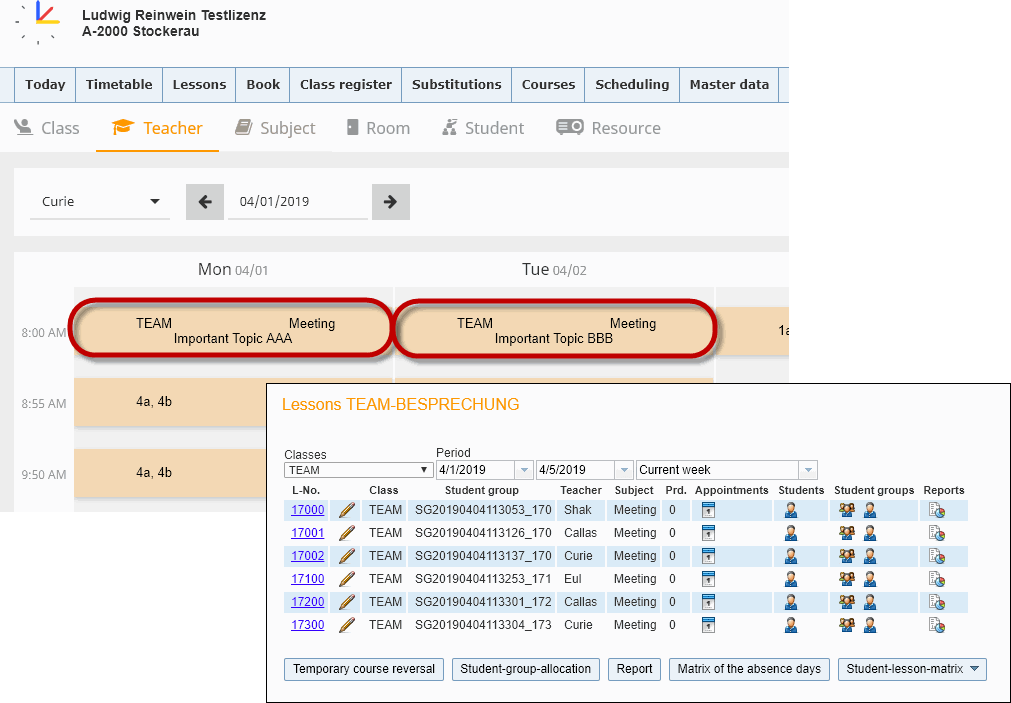The height and width of the screenshot is (703, 1011).
Task: Open appointments calendar icon for lesson 17002
Action: pyautogui.click(x=708, y=556)
